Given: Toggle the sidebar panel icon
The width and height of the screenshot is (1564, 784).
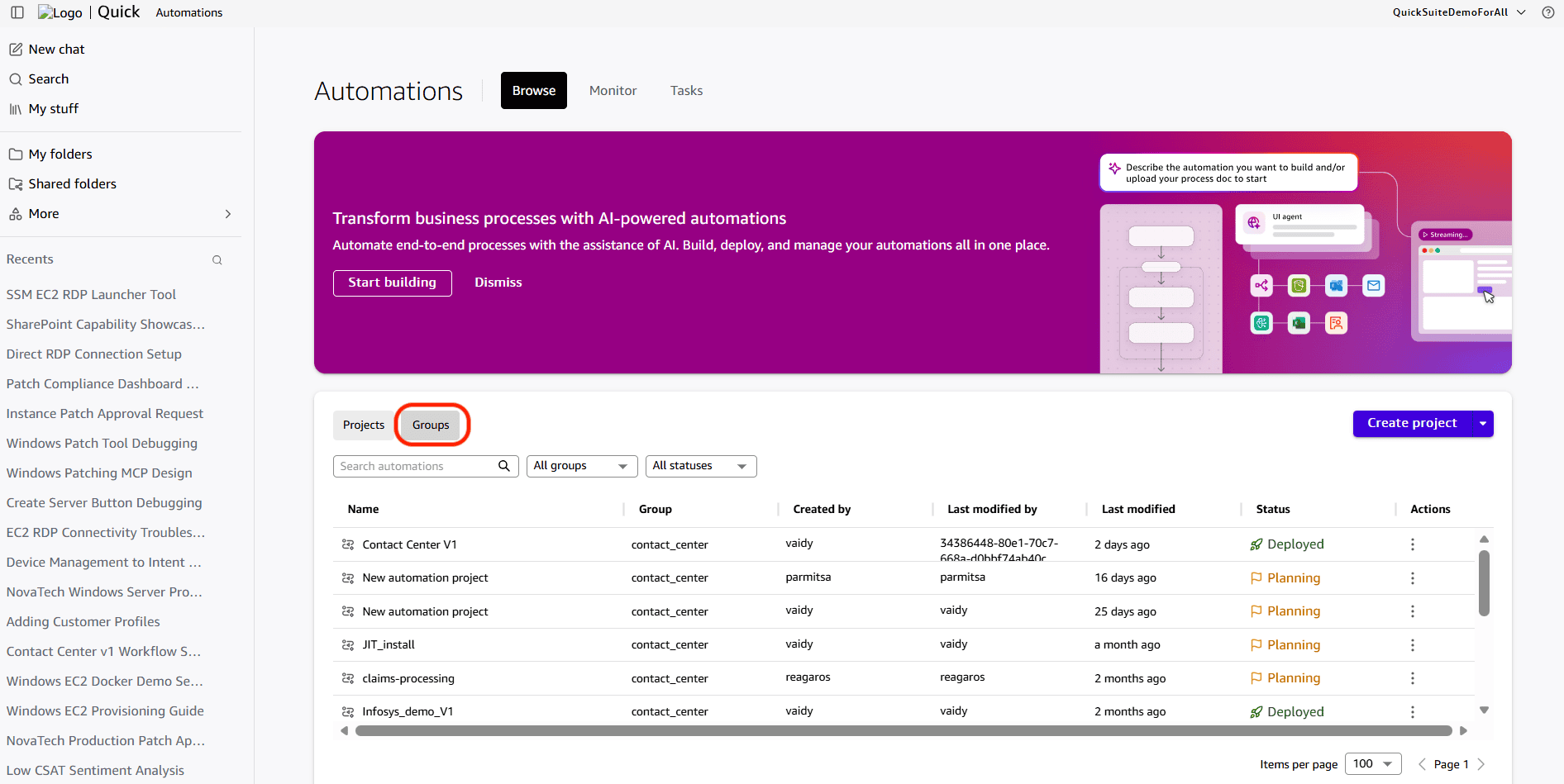Looking at the screenshot, I should (17, 12).
